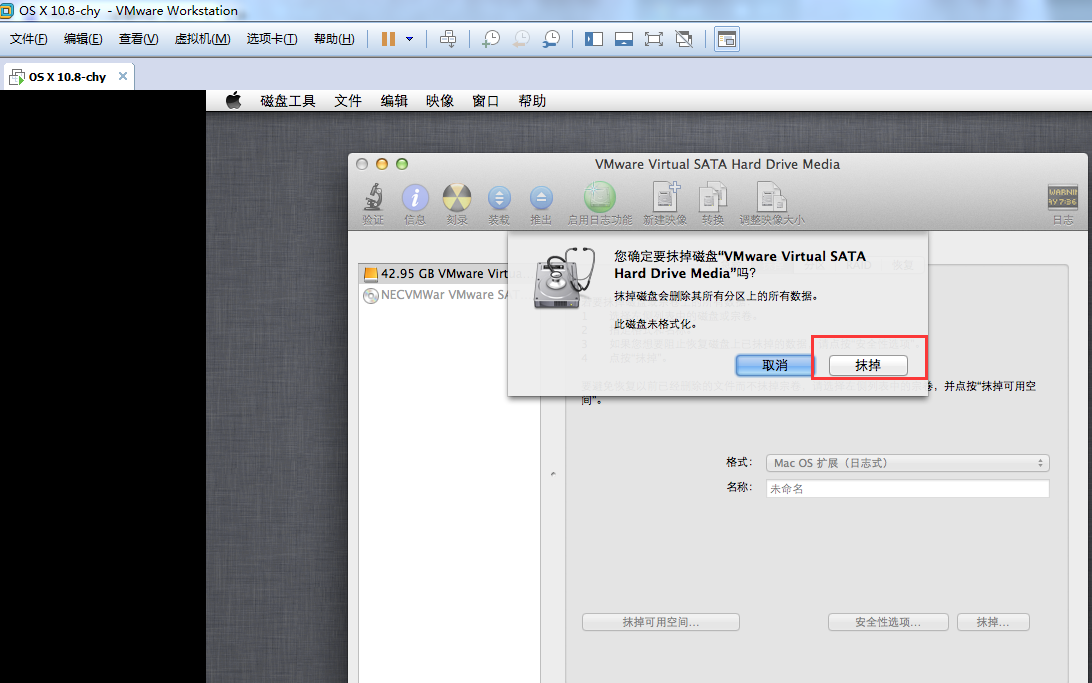Send Ctrl+Alt+Del to the virtual machine
The image size is (1092, 683).
pyautogui.click(x=448, y=39)
